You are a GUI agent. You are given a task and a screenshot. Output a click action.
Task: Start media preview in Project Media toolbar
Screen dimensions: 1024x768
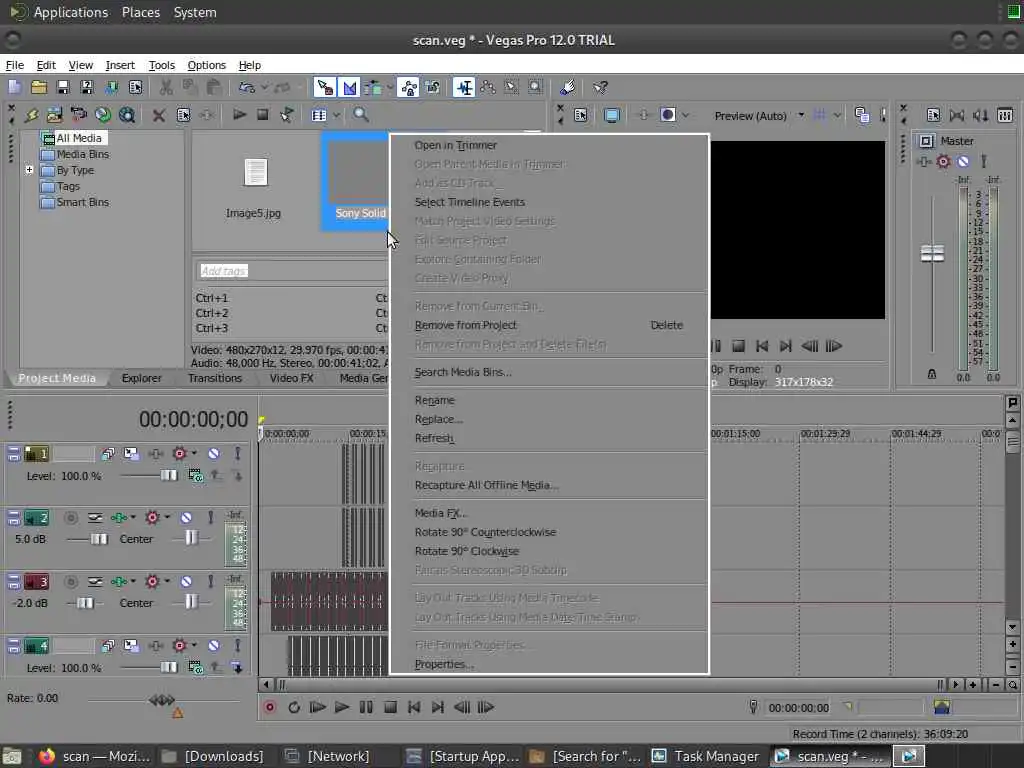[239, 115]
